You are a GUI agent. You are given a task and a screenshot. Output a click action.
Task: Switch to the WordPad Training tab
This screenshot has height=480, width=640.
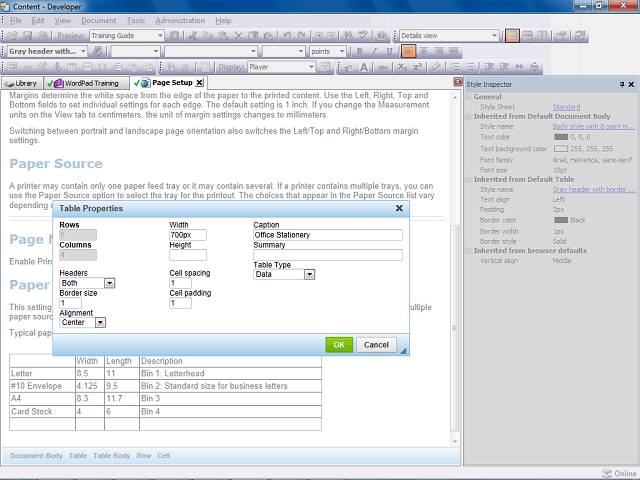(x=87, y=83)
